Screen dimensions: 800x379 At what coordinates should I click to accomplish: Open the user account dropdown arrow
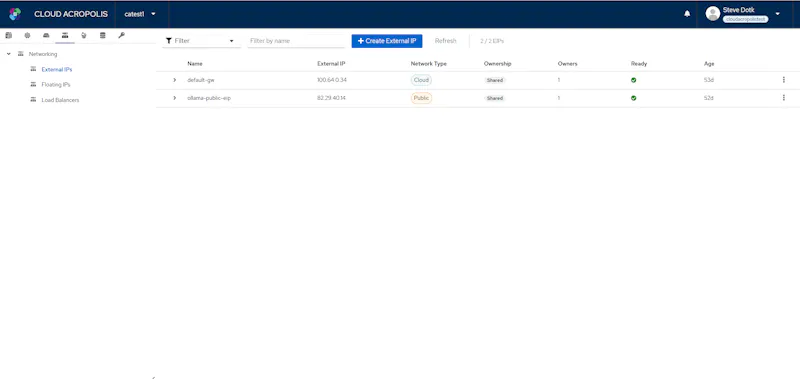778,14
